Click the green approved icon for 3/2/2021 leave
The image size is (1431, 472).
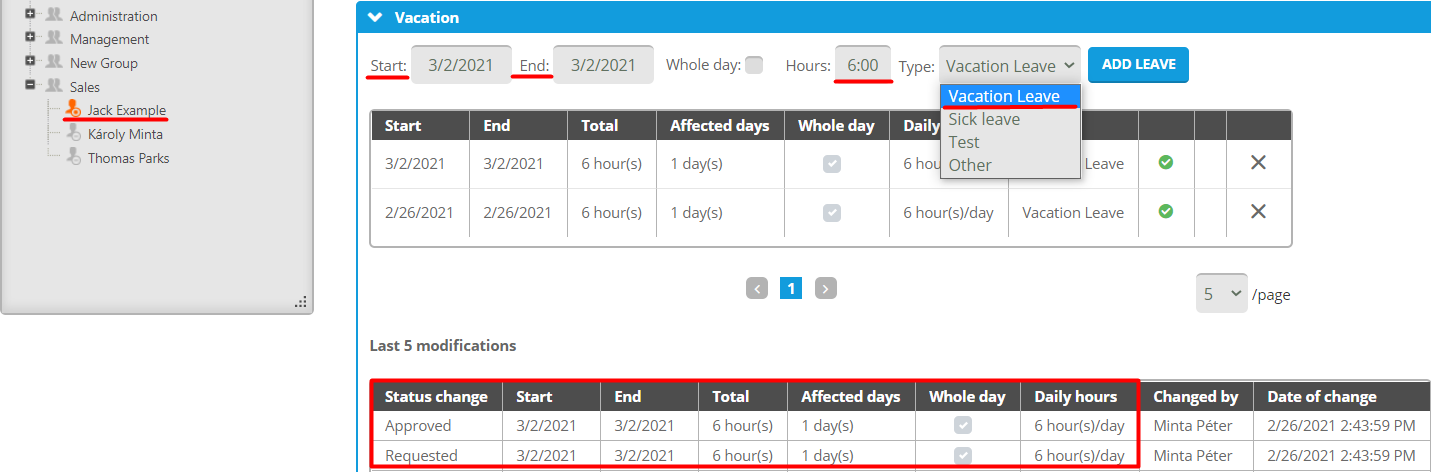pos(1165,162)
